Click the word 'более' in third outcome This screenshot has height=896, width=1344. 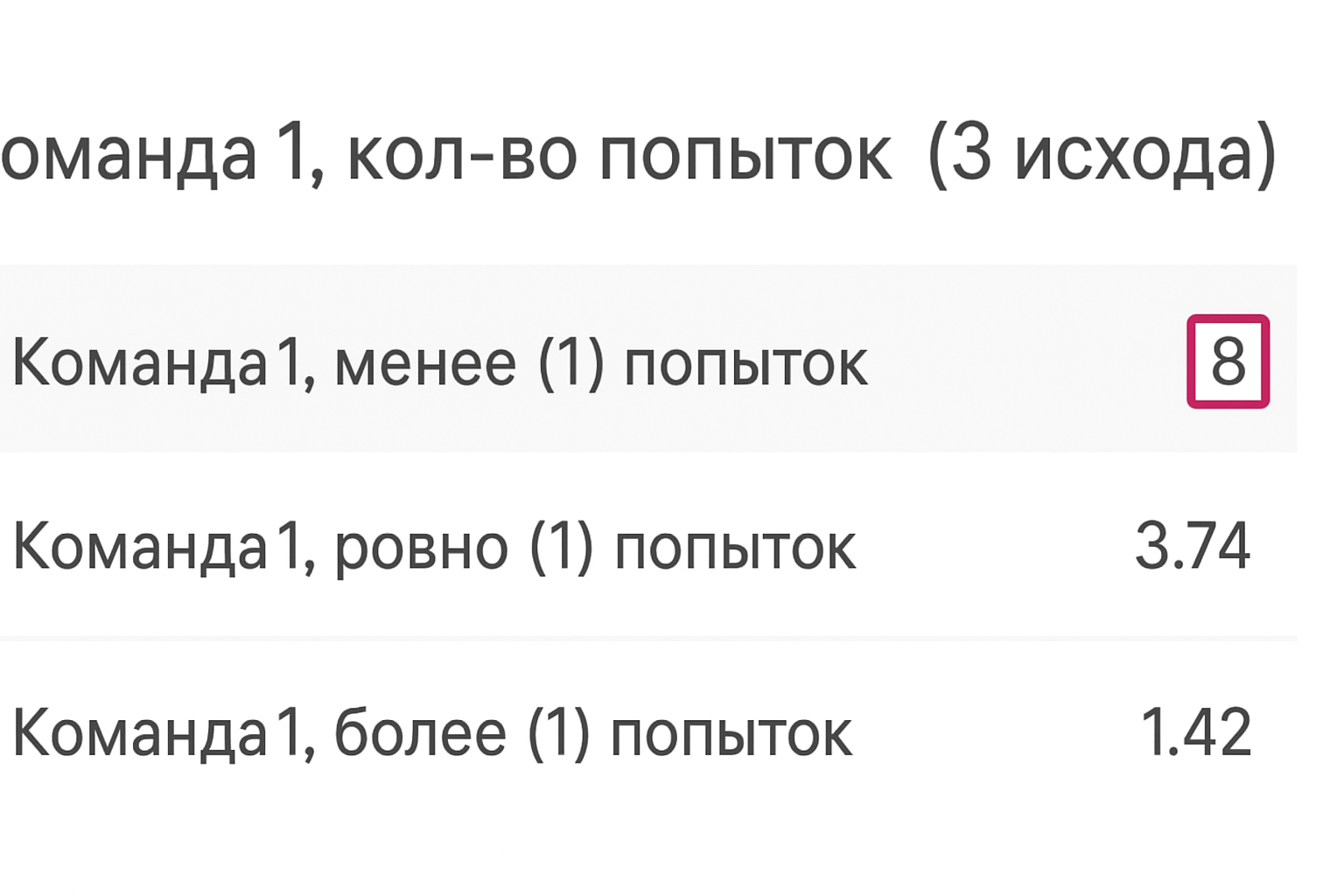point(420,733)
